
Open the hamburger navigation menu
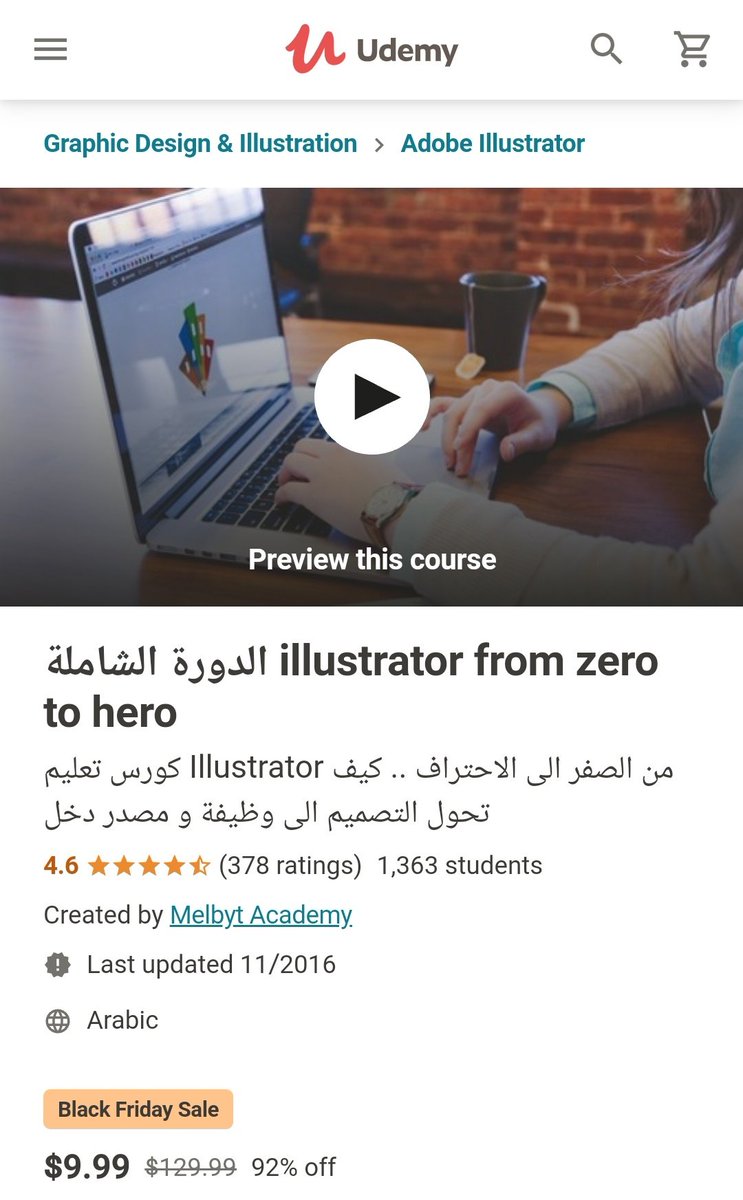tap(50, 49)
